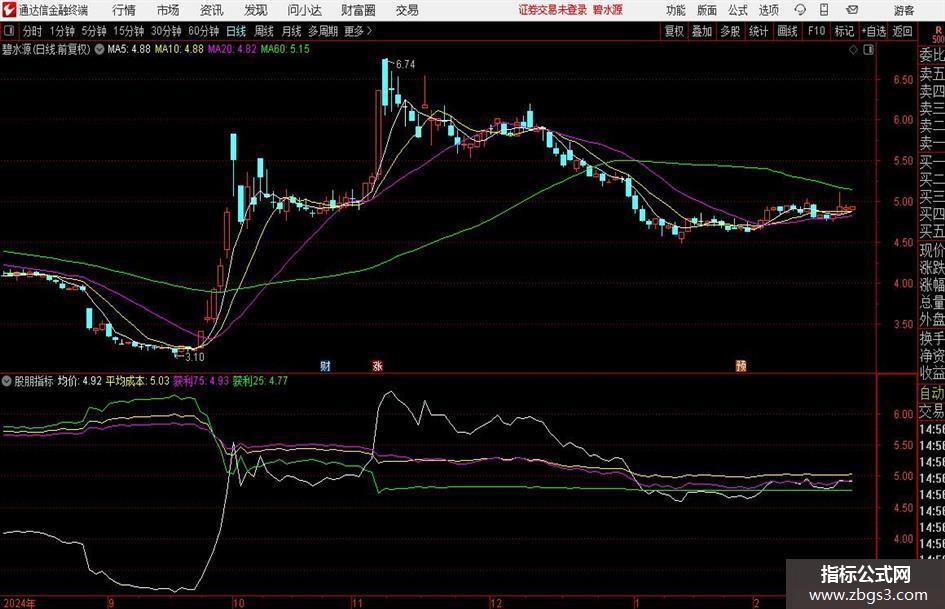This screenshot has width=945, height=609.
Task: Open the 市场 menu
Action: tap(168, 10)
